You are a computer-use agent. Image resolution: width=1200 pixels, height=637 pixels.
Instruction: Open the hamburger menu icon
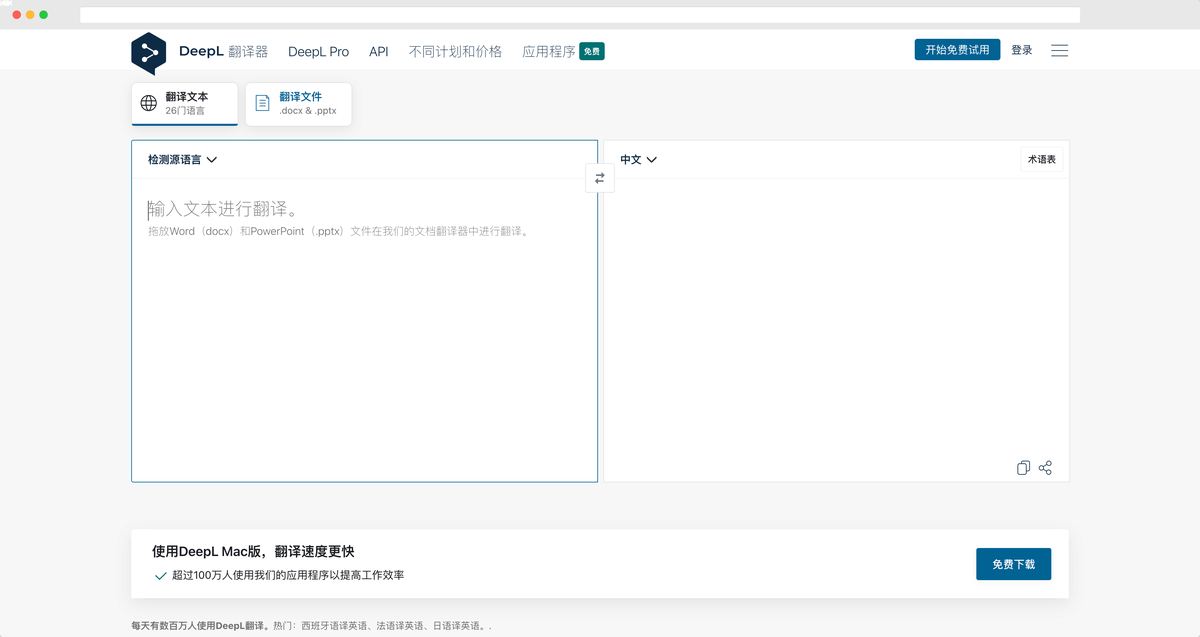click(x=1060, y=51)
